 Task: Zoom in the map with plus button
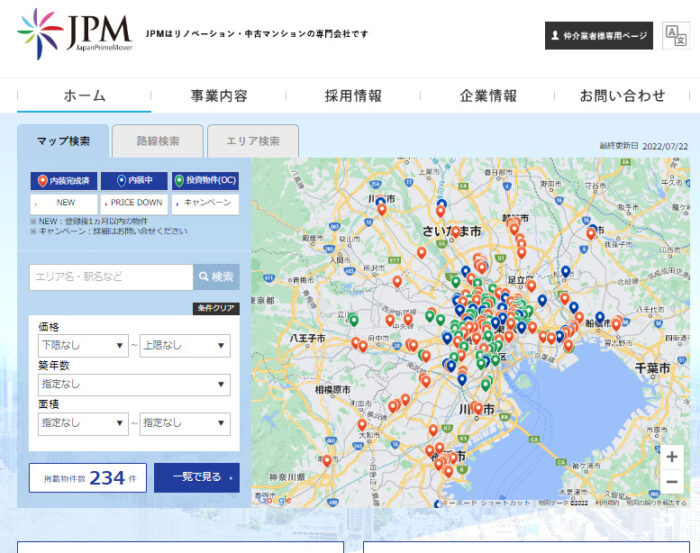tap(671, 457)
